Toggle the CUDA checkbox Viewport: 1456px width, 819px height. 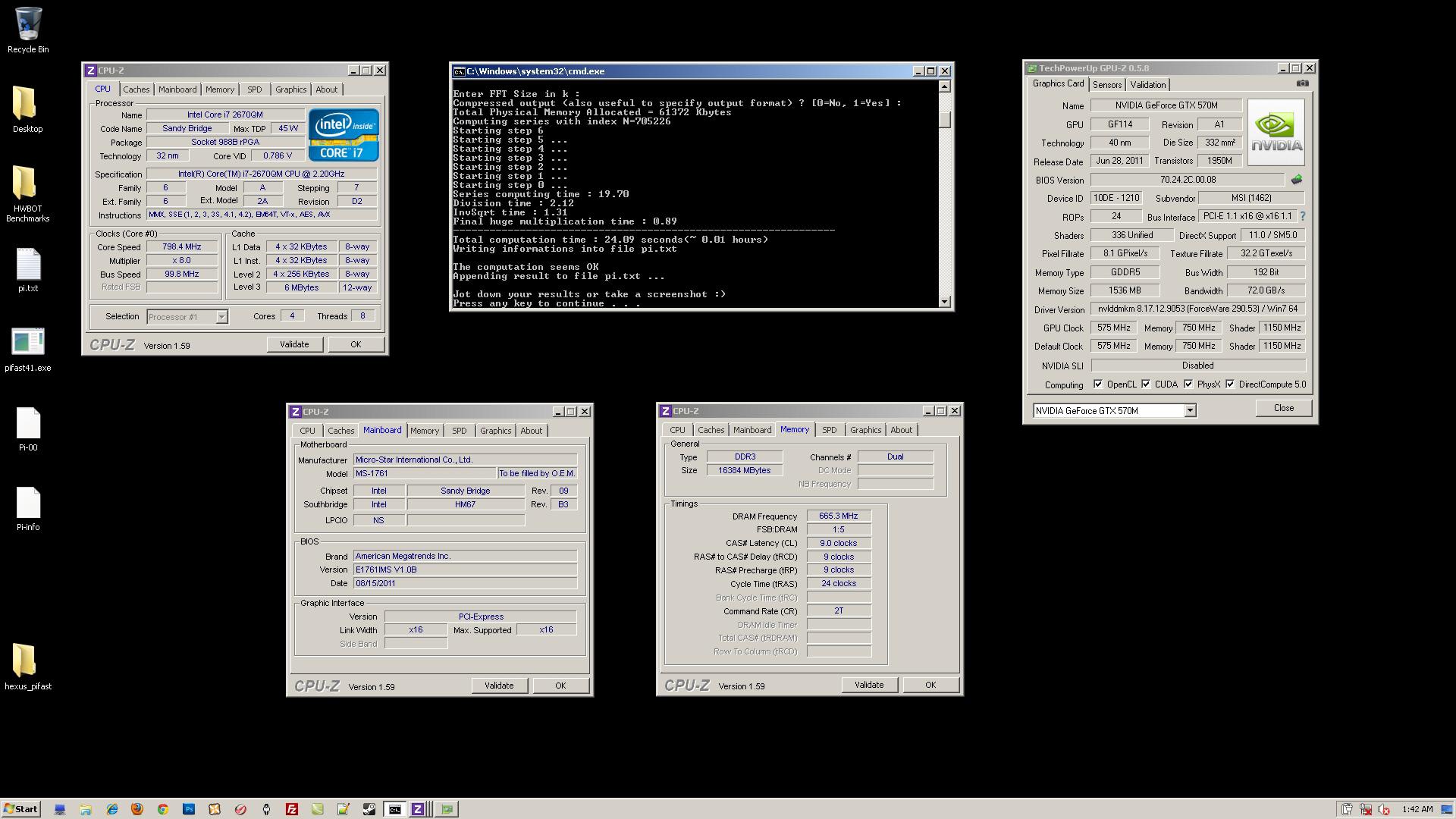click(1146, 384)
